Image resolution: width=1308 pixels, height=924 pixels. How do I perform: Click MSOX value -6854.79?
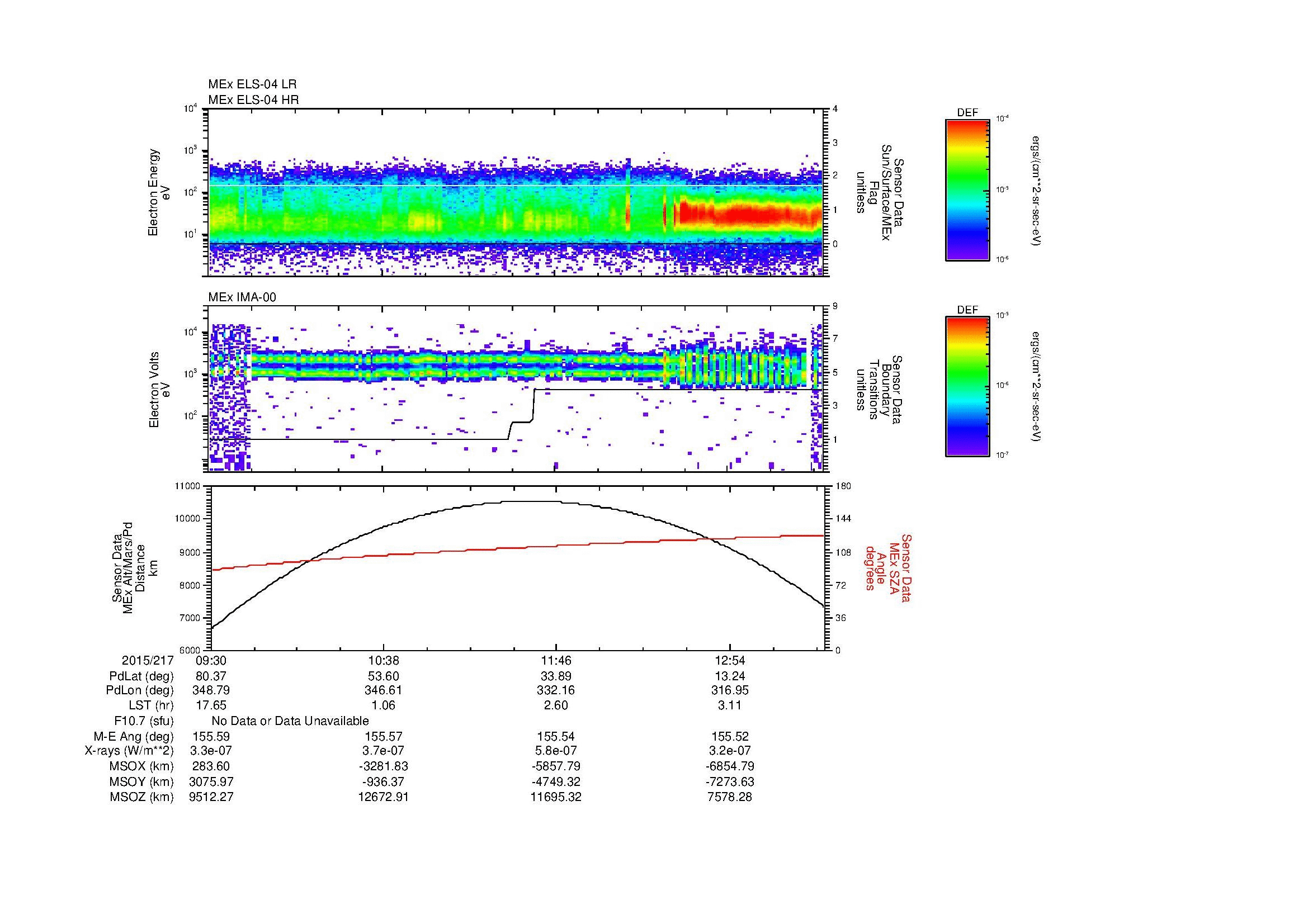click(730, 766)
